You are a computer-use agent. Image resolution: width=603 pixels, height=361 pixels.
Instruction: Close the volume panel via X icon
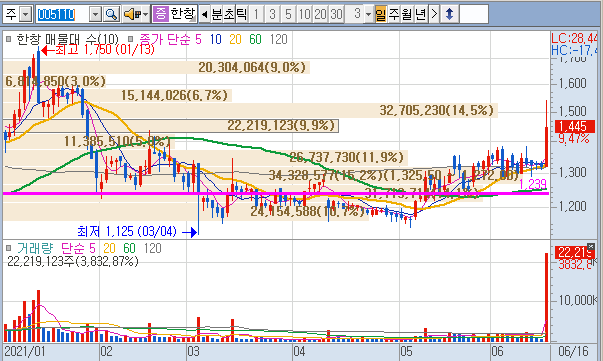pos(591,246)
